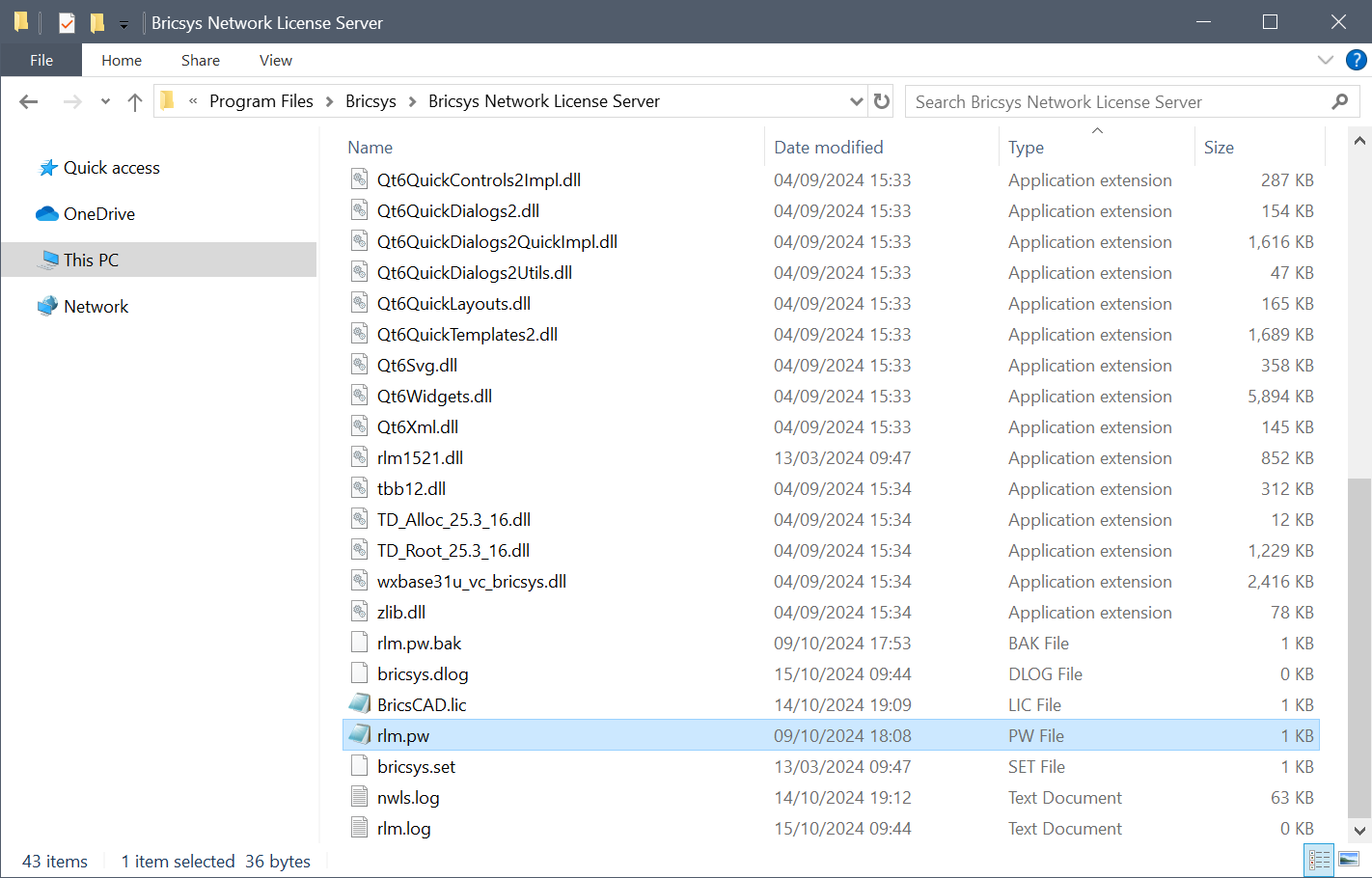
Task: Open the recent locations dropdown arrow
Action: point(105,101)
